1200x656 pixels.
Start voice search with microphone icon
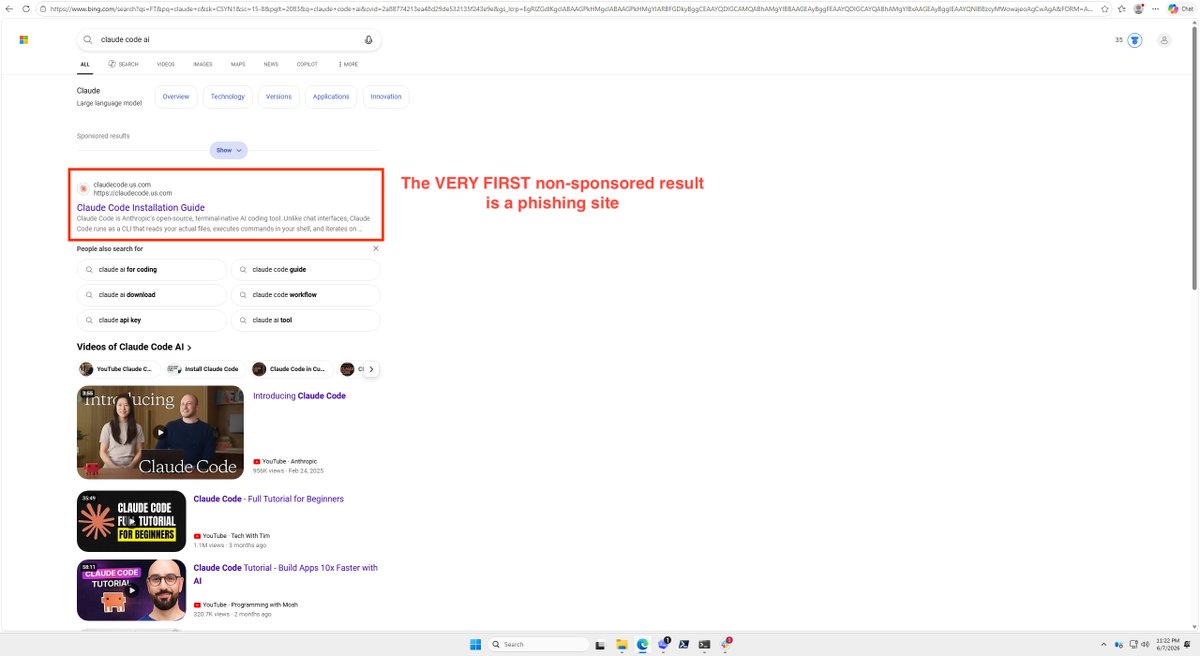(x=368, y=40)
